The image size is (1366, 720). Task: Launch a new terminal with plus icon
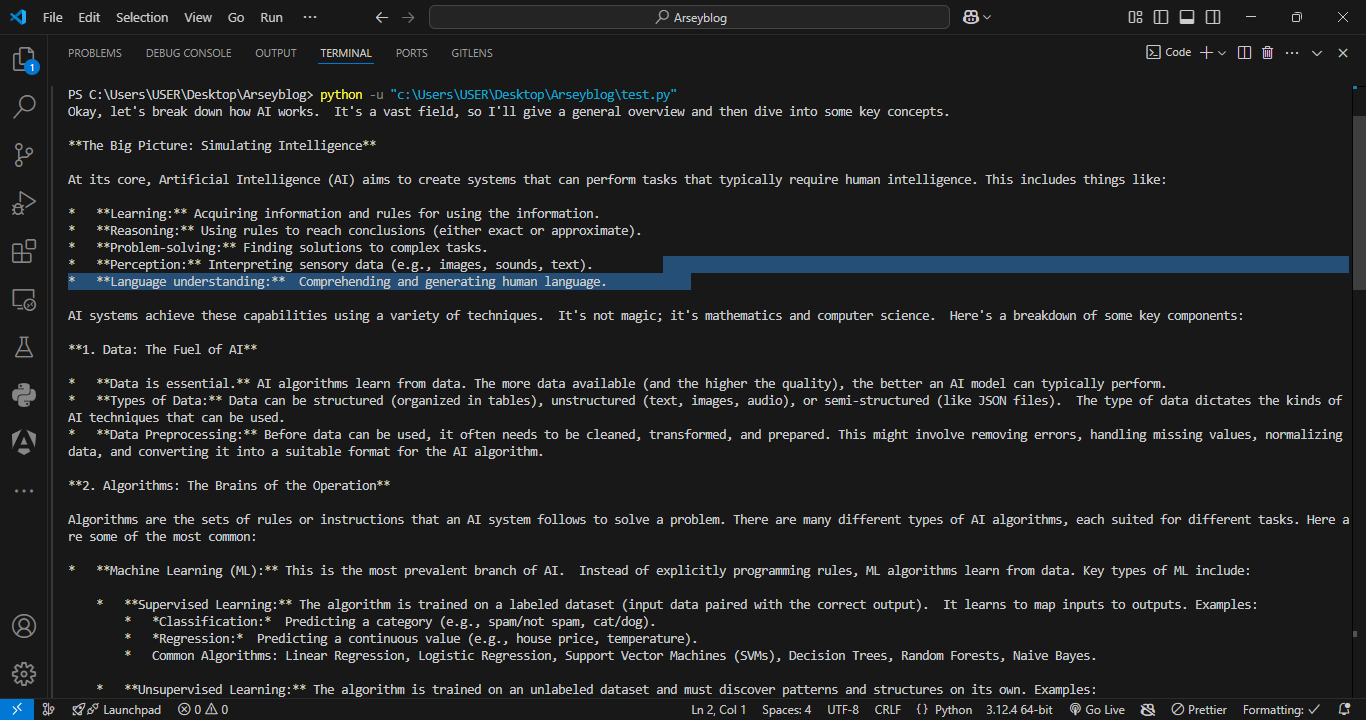coord(1206,53)
